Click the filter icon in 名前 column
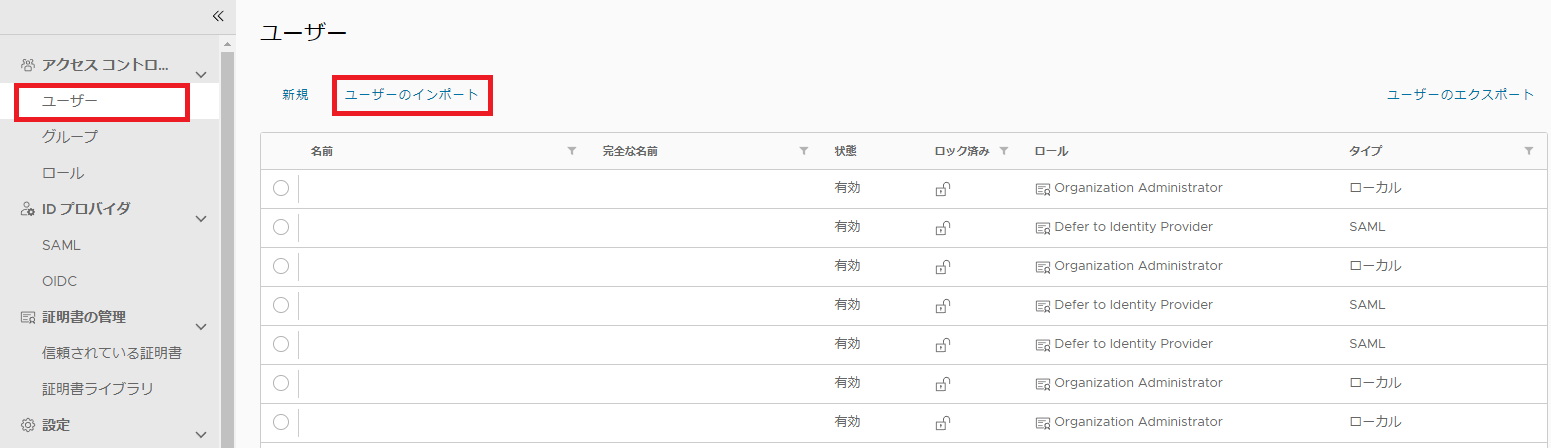Viewport: 1551px width, 448px height. pos(572,151)
